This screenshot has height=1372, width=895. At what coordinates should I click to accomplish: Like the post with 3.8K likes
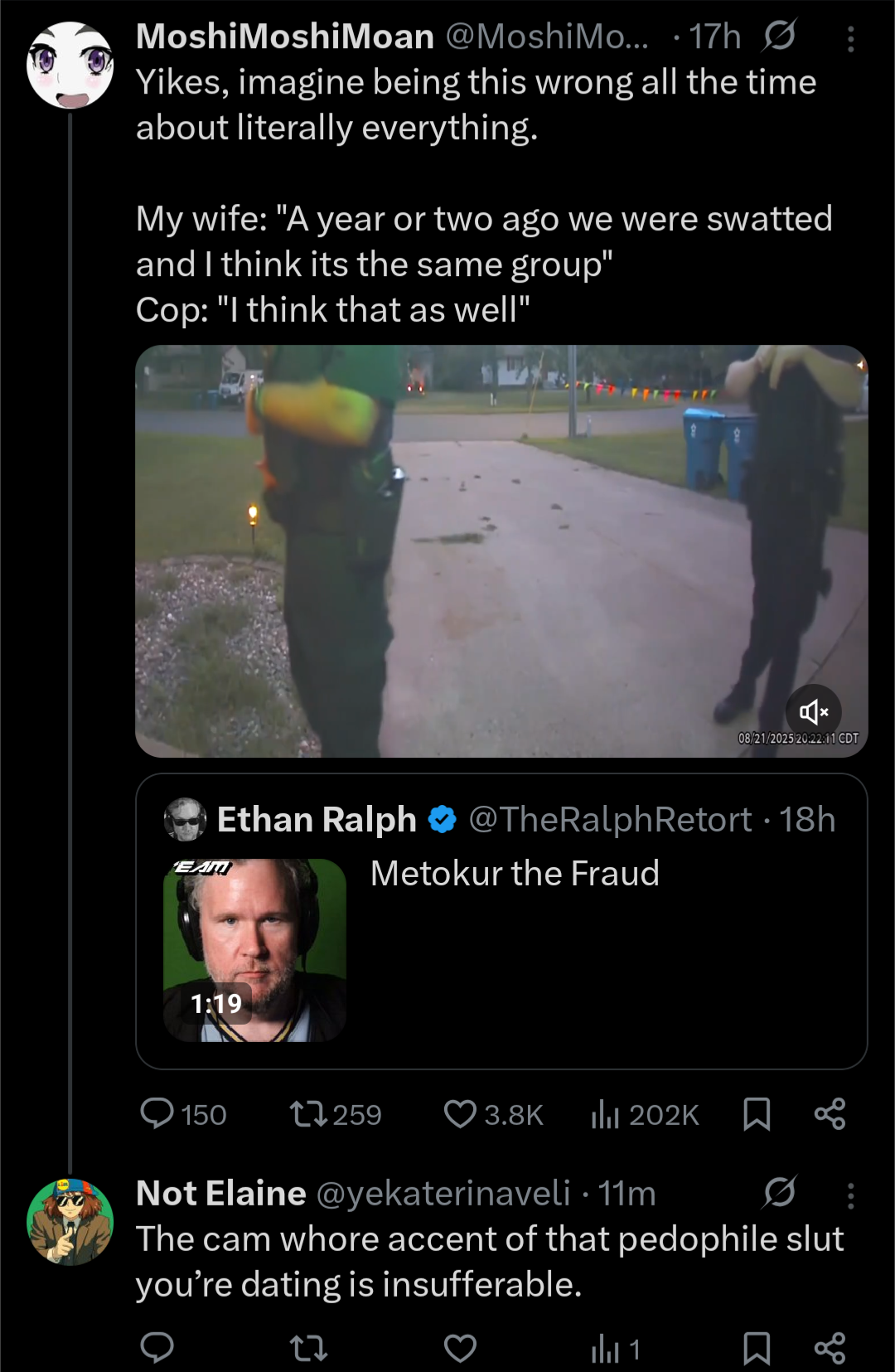coord(461,1114)
